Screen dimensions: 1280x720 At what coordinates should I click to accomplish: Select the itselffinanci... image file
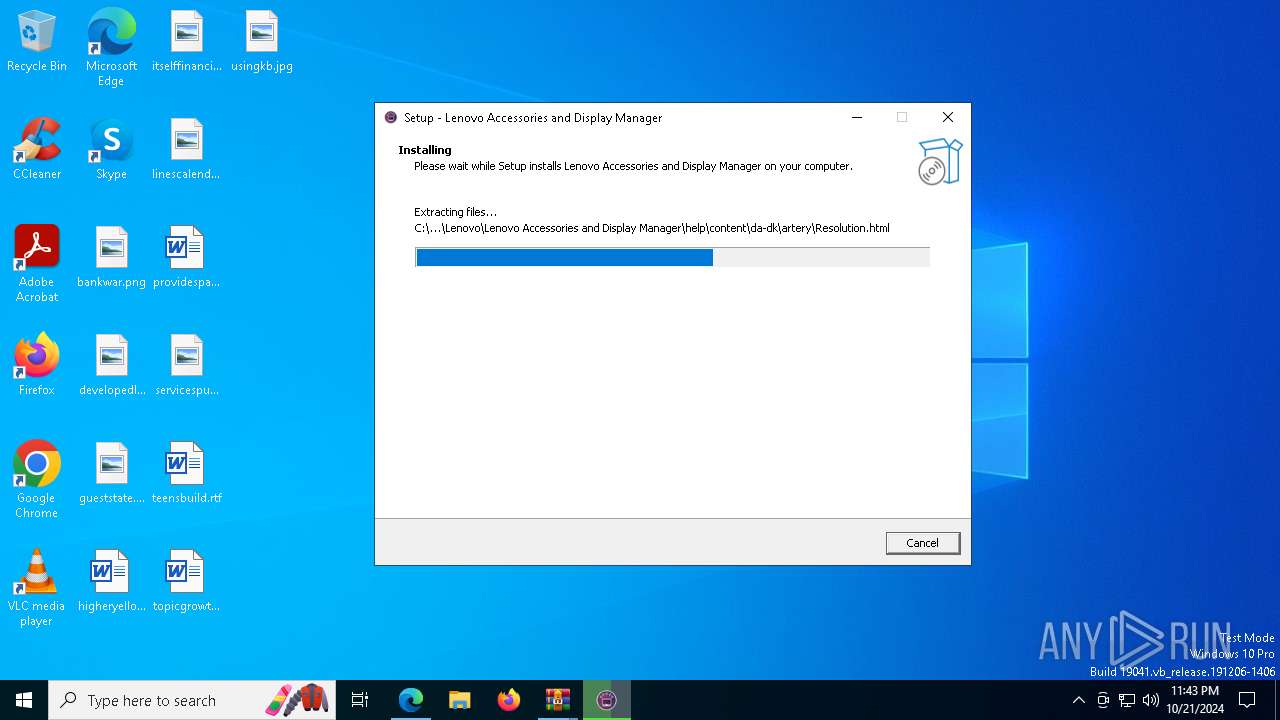click(187, 42)
